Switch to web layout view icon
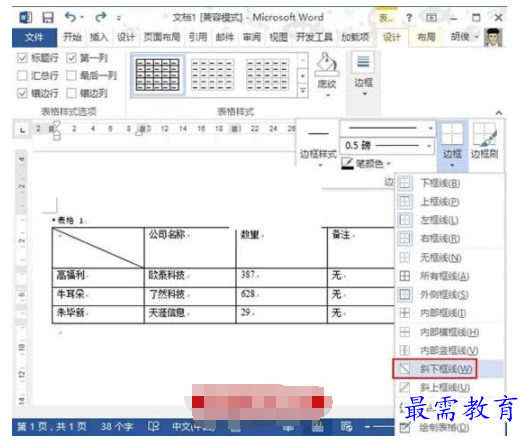Image resolution: width=526 pixels, height=440 pixels. click(346, 427)
